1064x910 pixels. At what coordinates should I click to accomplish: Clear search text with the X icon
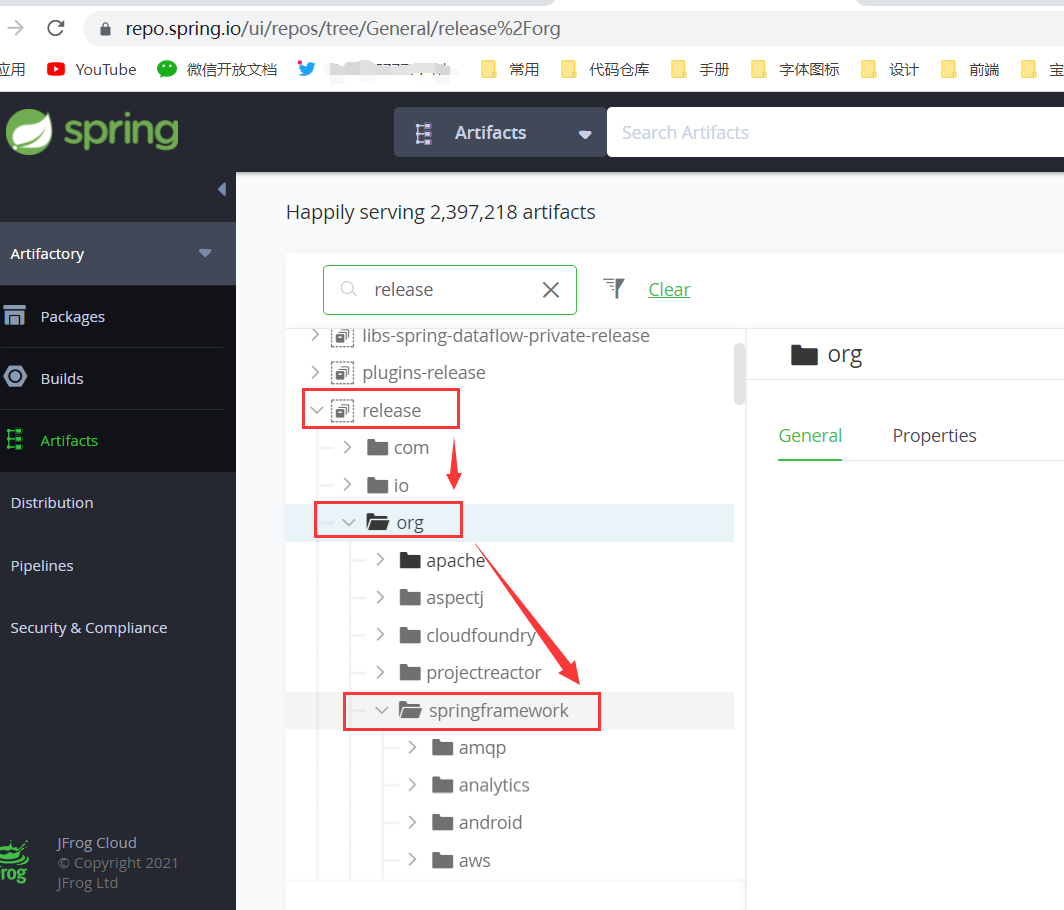[x=551, y=290]
